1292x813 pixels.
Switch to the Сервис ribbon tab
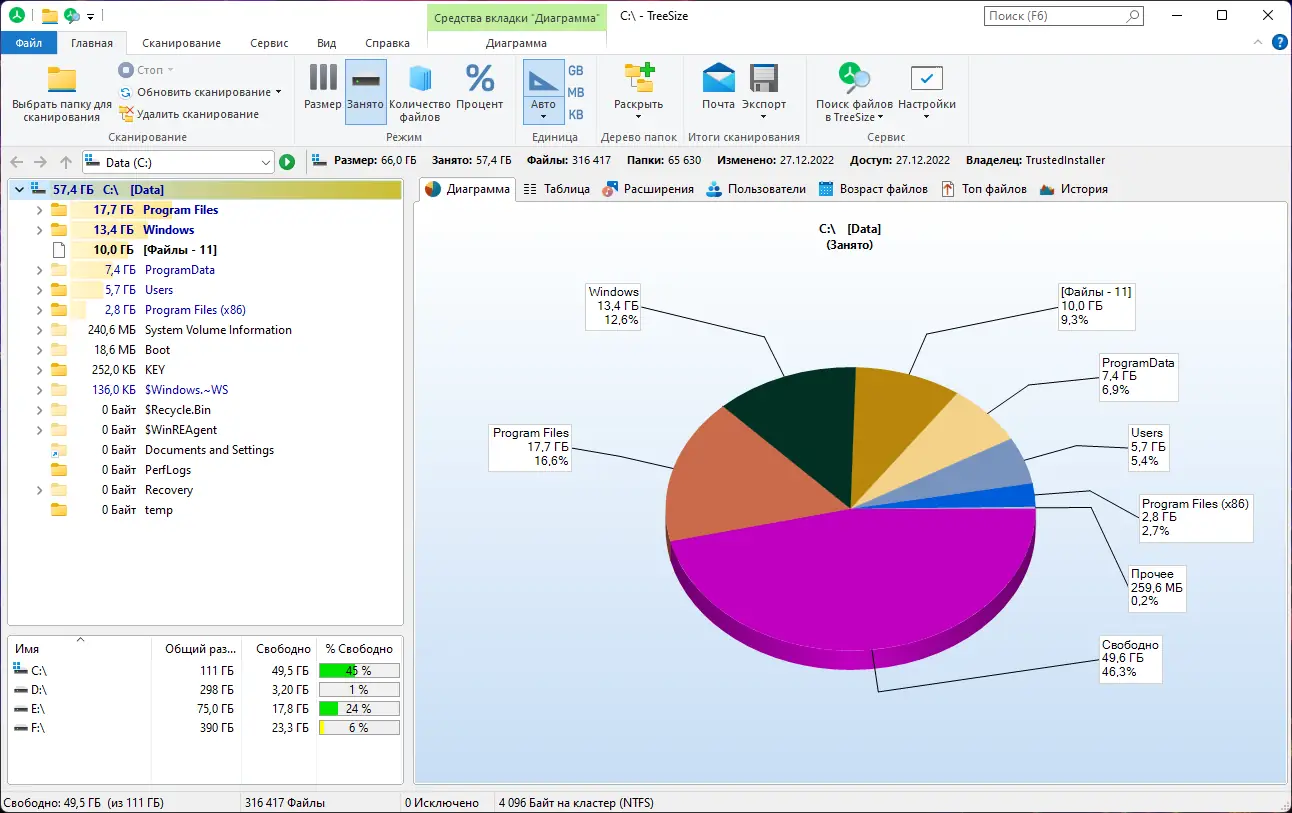coord(269,43)
